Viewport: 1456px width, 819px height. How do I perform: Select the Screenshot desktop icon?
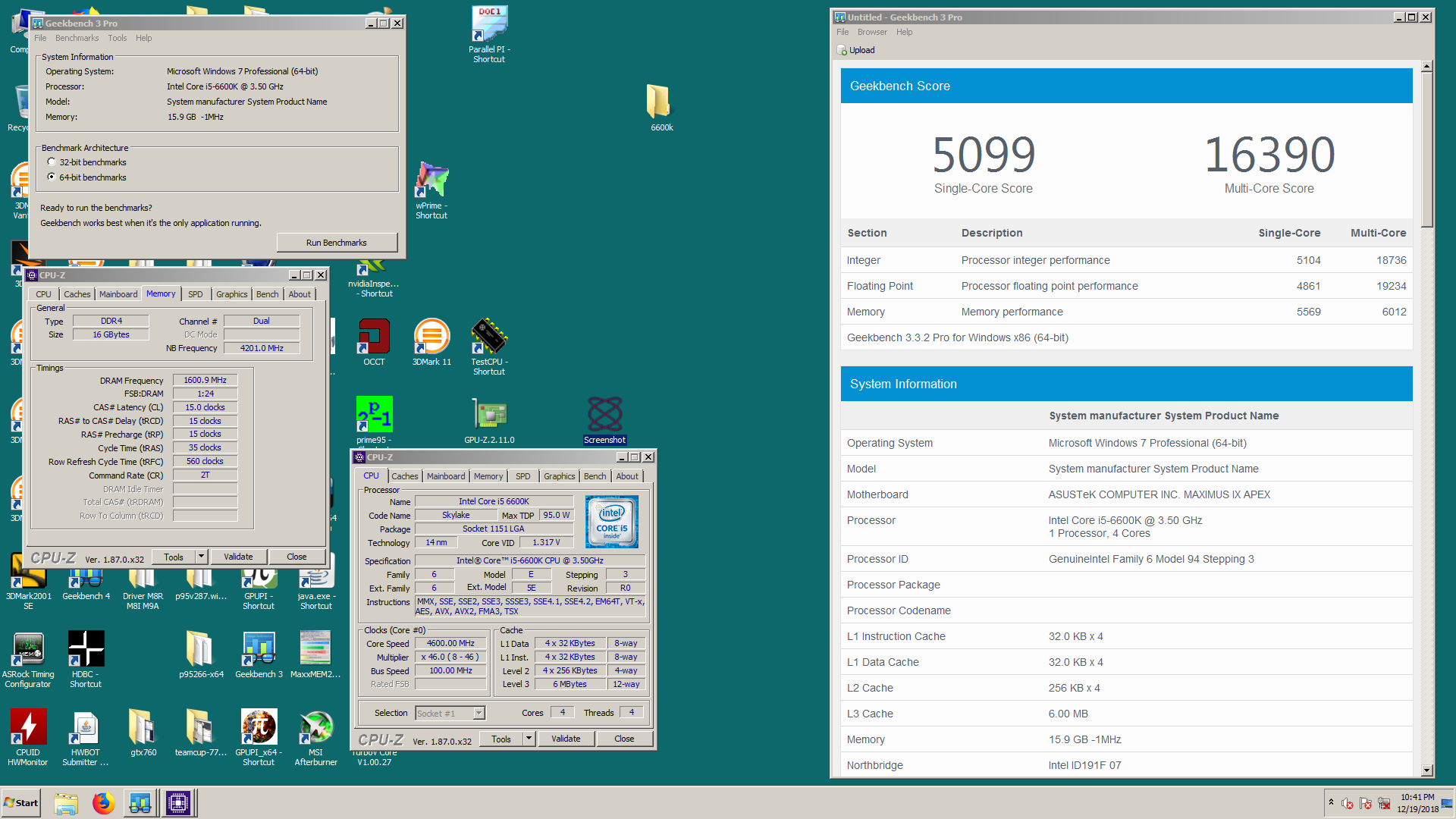click(604, 419)
